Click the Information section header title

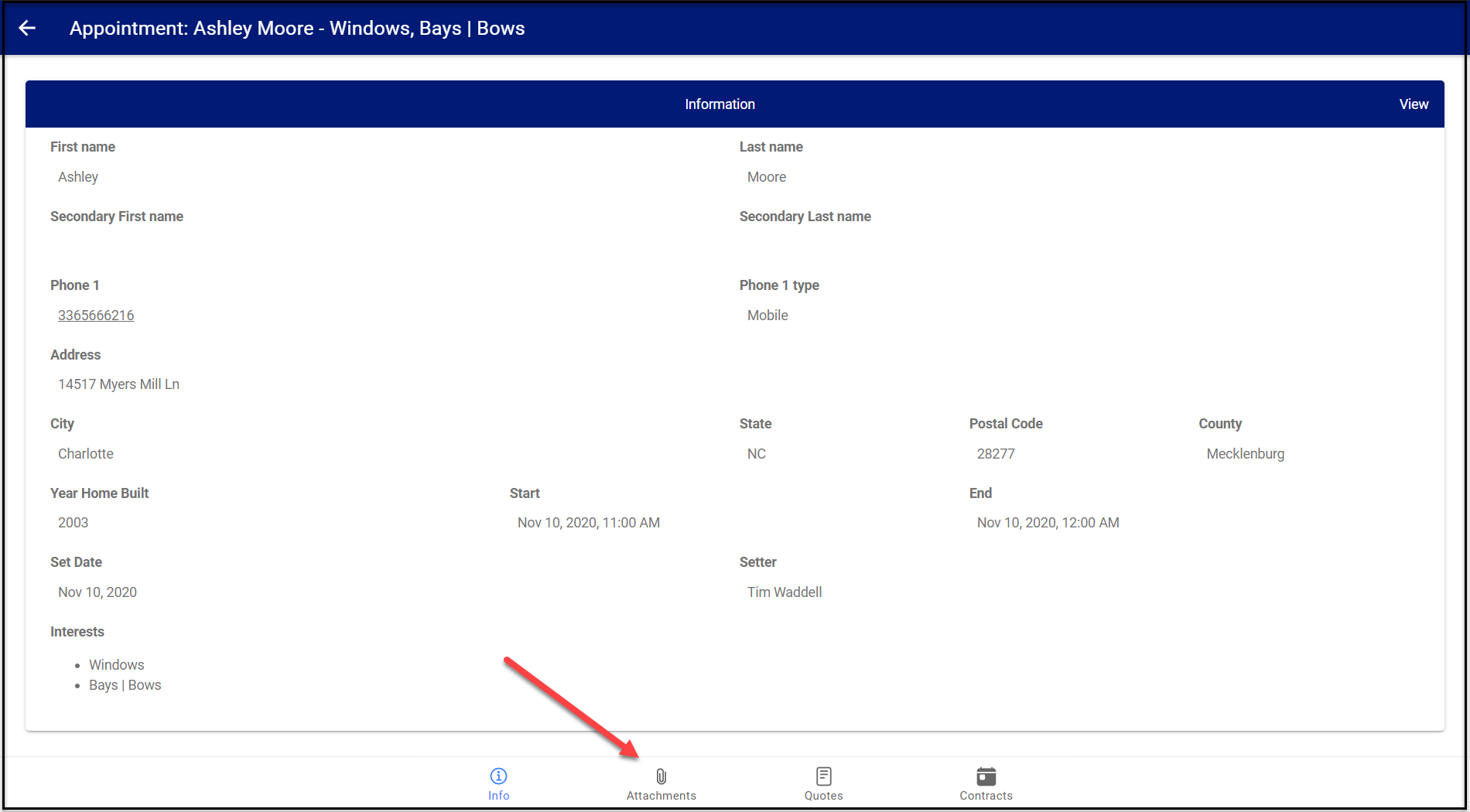(x=720, y=104)
